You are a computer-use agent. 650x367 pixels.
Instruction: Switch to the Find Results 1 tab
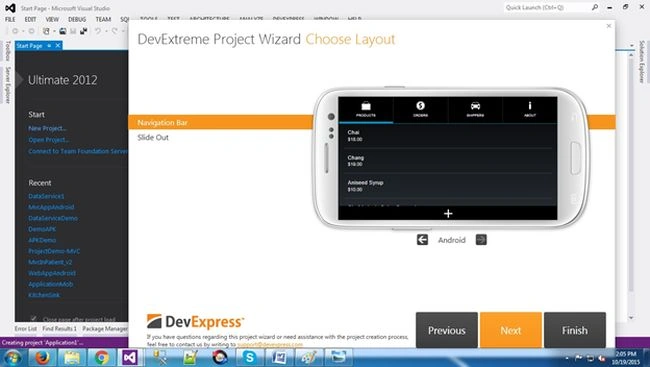pyautogui.click(x=60, y=328)
